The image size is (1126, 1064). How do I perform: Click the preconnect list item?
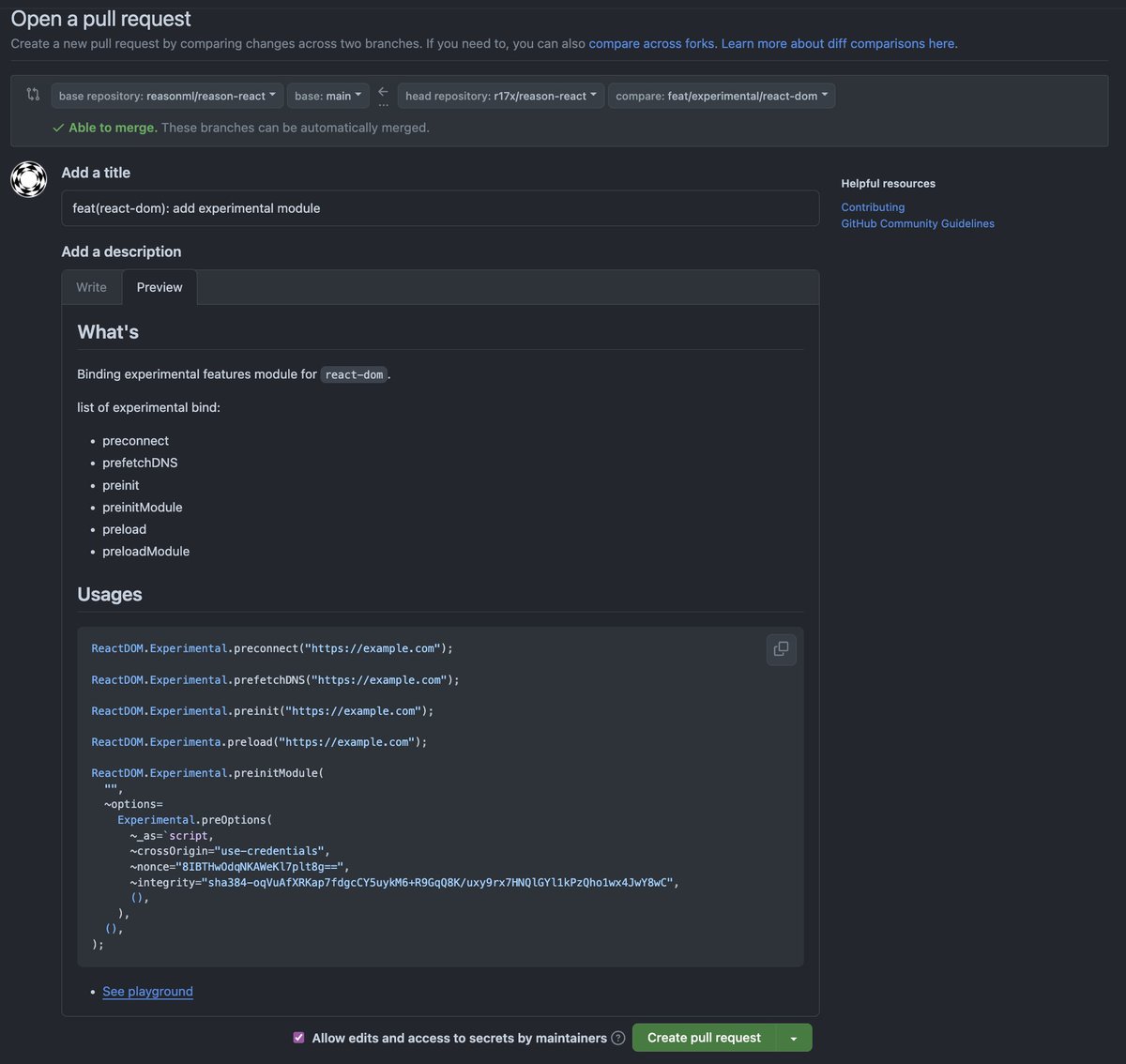coord(136,441)
